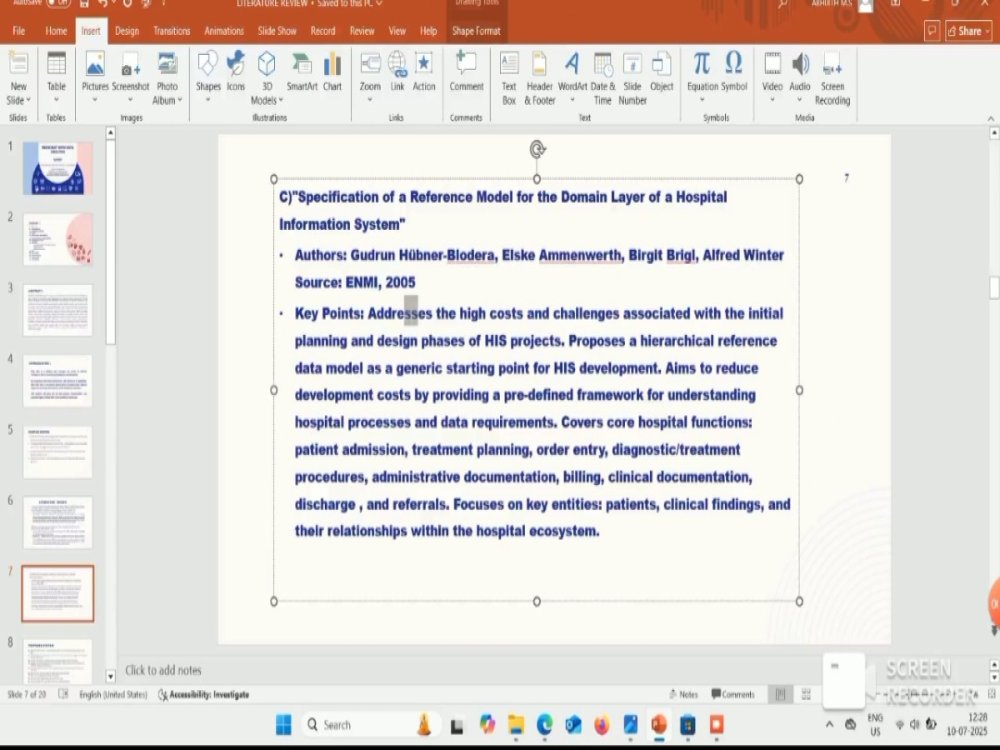Open the Animations tab

pyautogui.click(x=224, y=31)
